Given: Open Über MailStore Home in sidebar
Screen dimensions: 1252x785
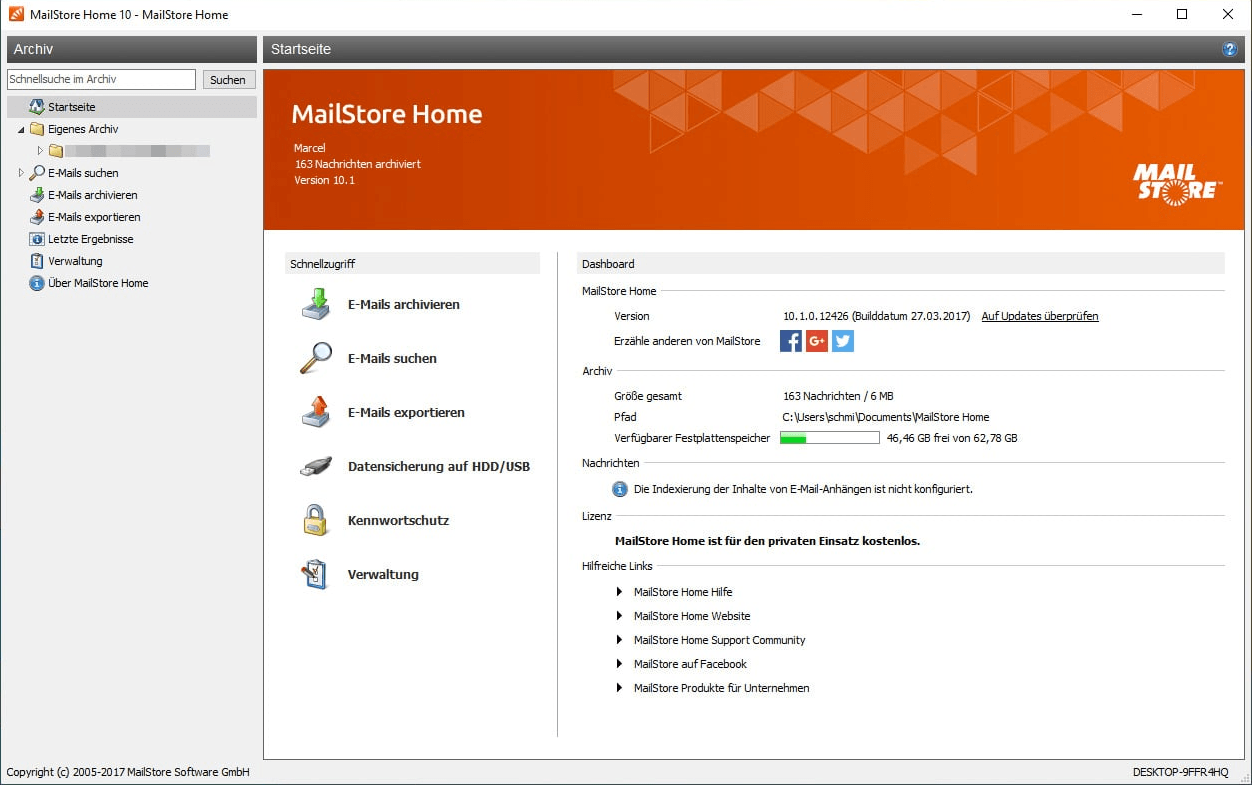Looking at the screenshot, I should [98, 283].
